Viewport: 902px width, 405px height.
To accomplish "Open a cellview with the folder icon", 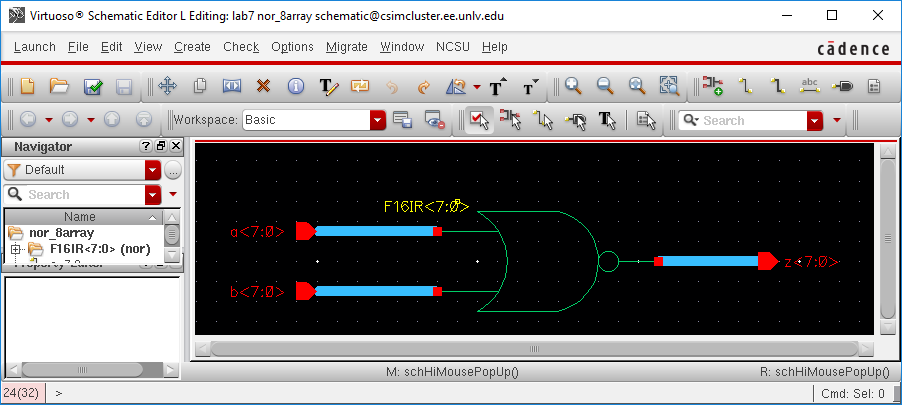I will pos(59,87).
